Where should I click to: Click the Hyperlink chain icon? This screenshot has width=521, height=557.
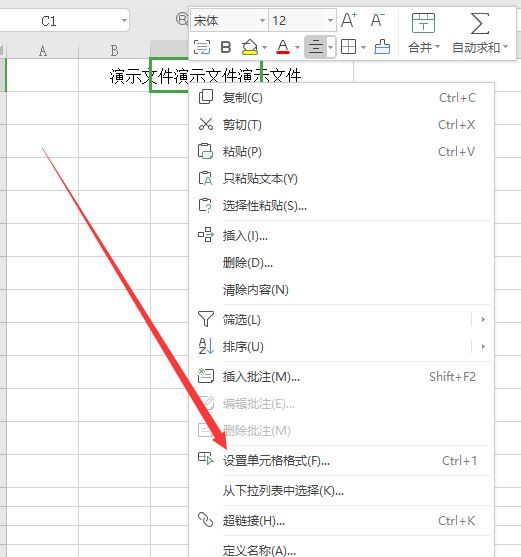pyautogui.click(x=206, y=520)
